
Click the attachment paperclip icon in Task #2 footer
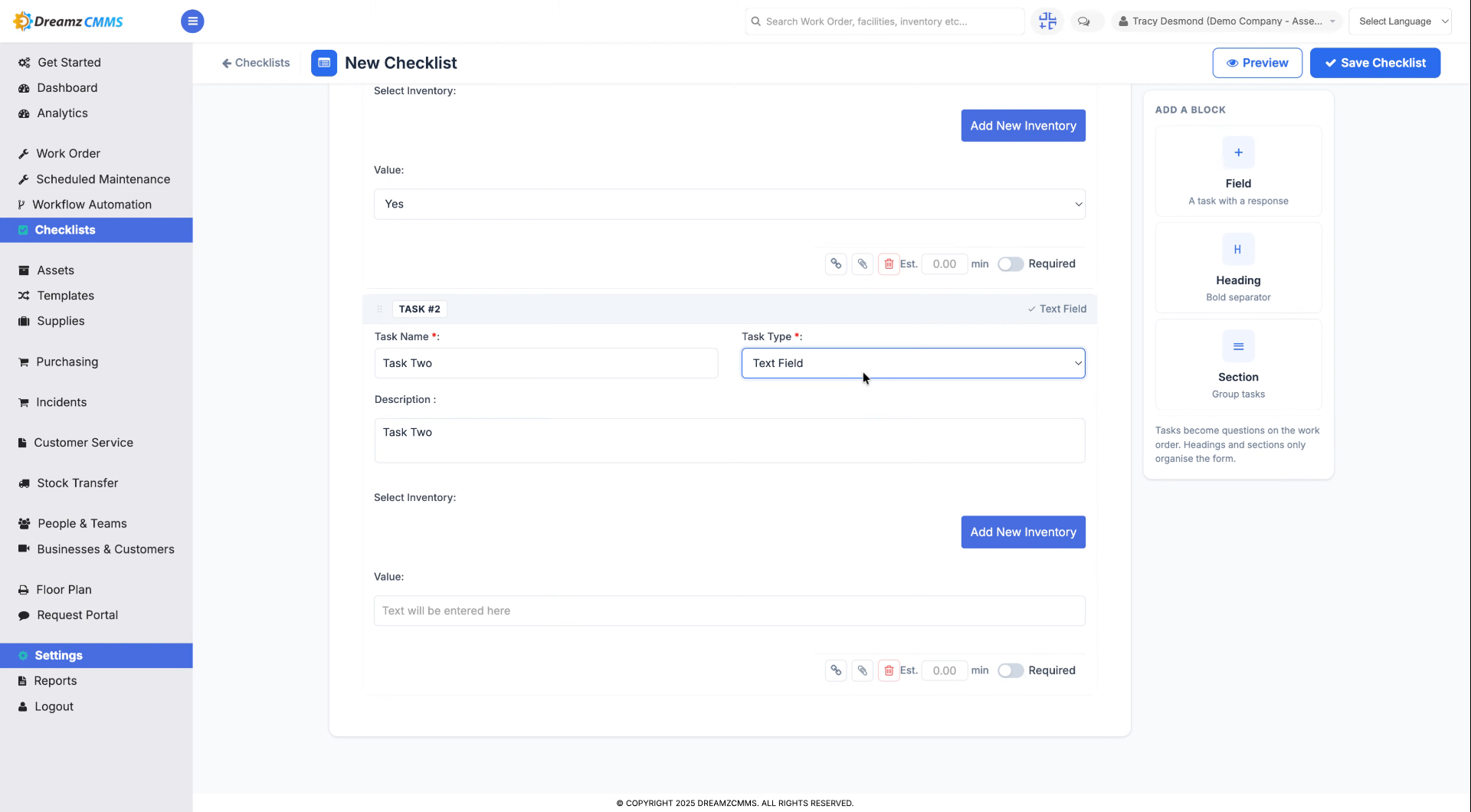click(862, 671)
